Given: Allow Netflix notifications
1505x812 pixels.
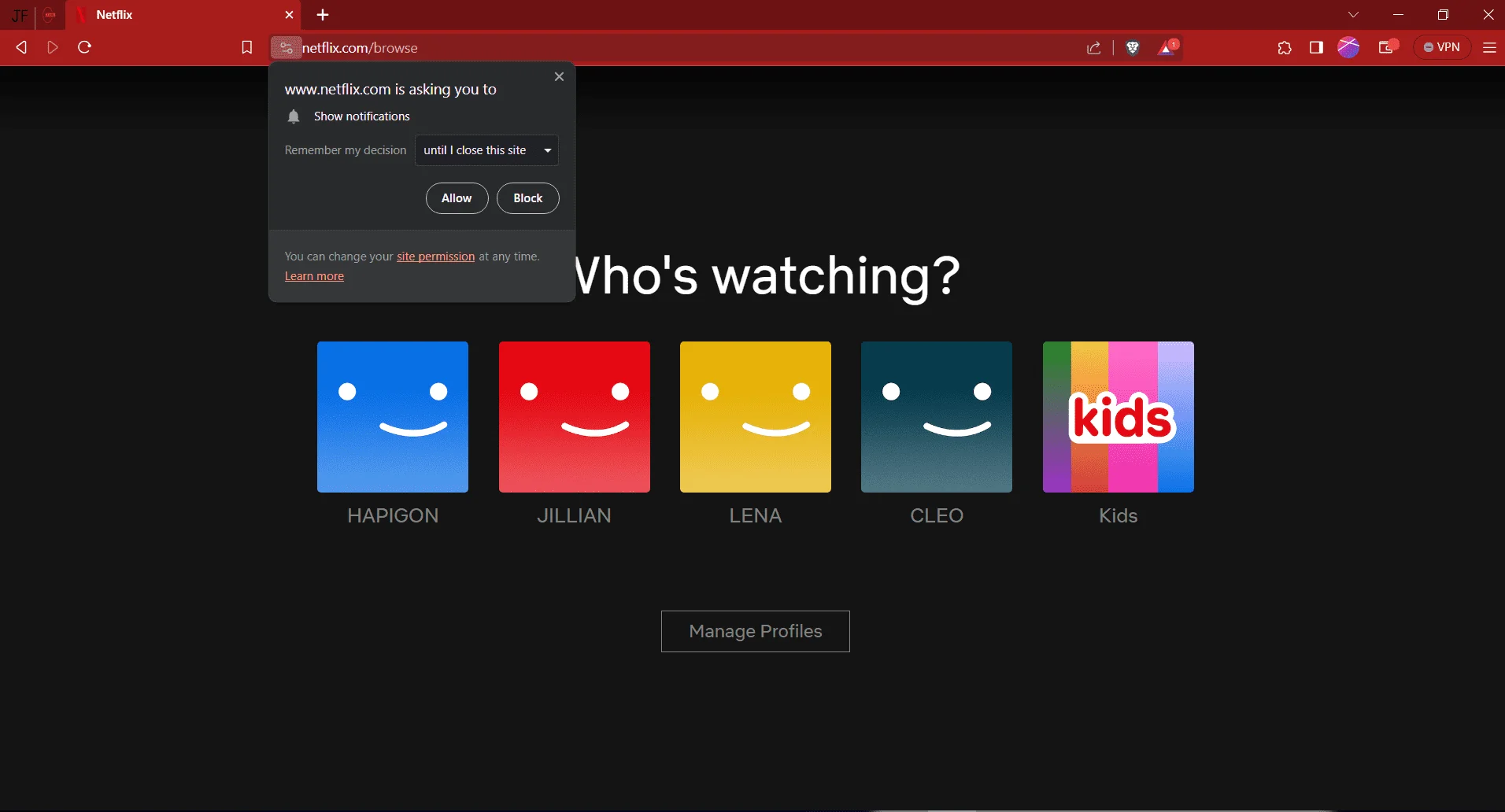Looking at the screenshot, I should tap(457, 198).
